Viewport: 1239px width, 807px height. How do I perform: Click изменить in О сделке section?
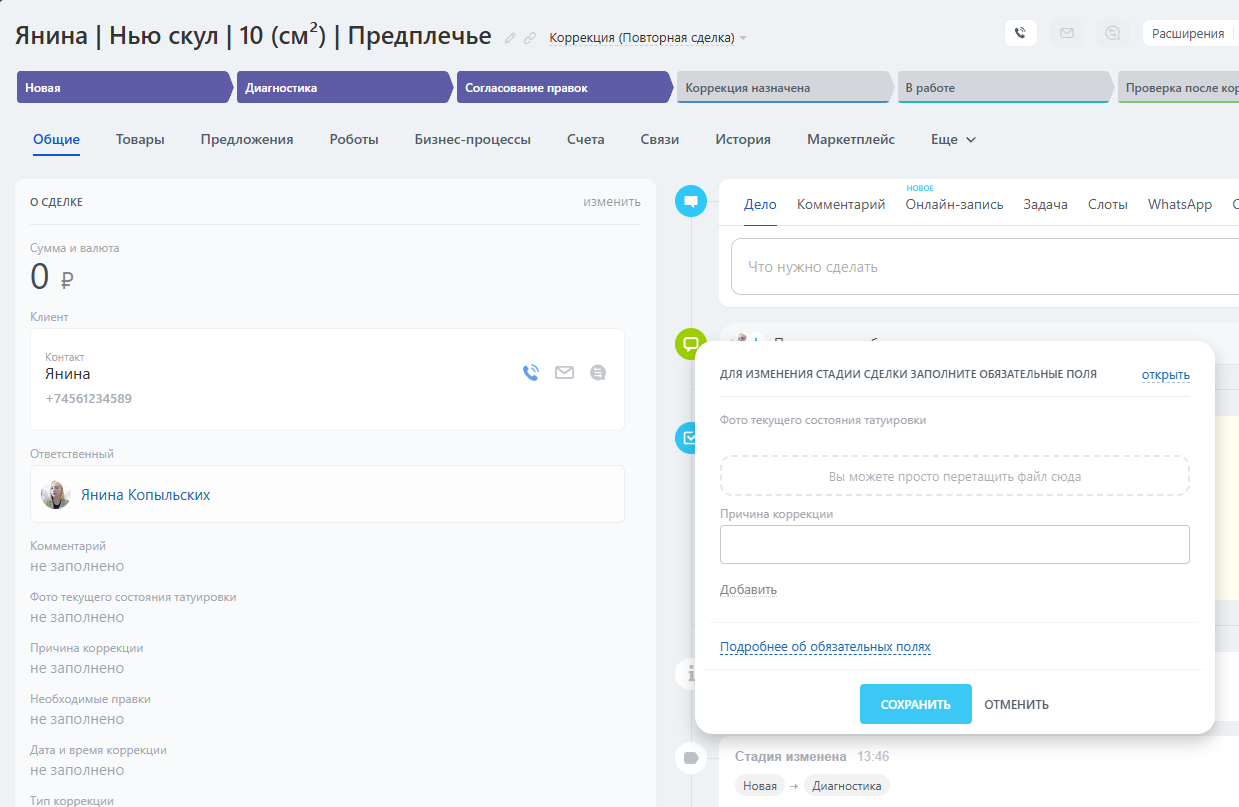click(x=611, y=202)
